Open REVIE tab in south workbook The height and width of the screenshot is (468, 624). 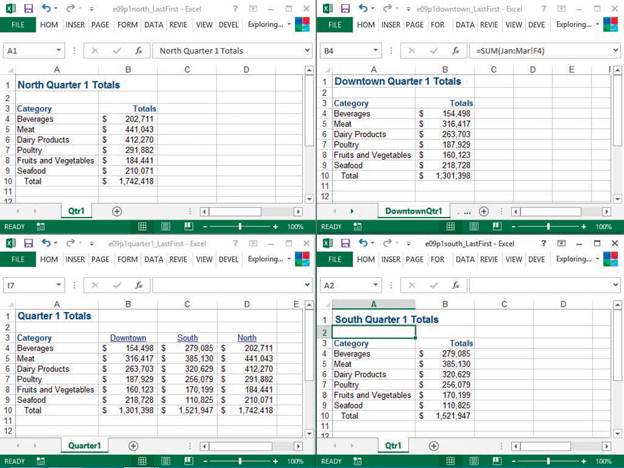[489, 259]
